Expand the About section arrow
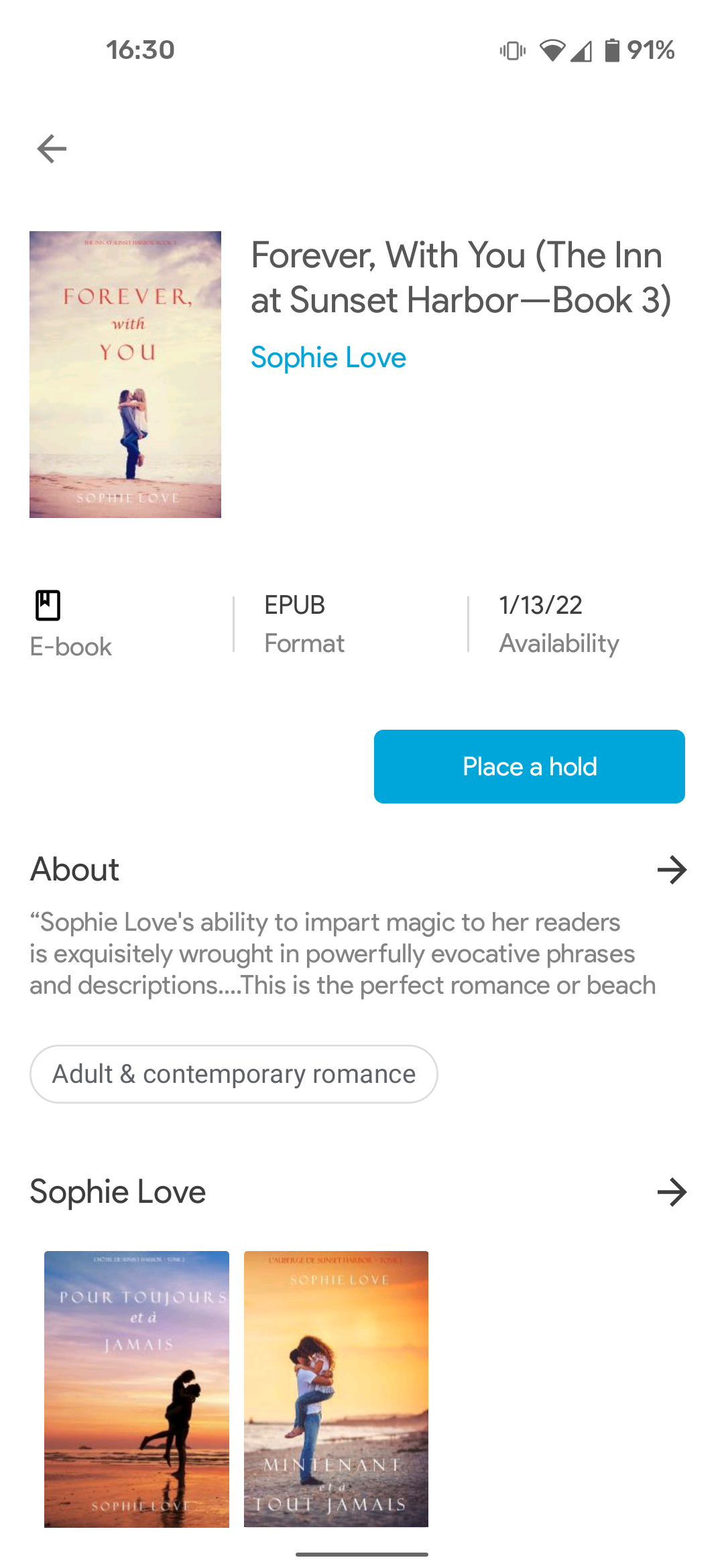 click(672, 870)
